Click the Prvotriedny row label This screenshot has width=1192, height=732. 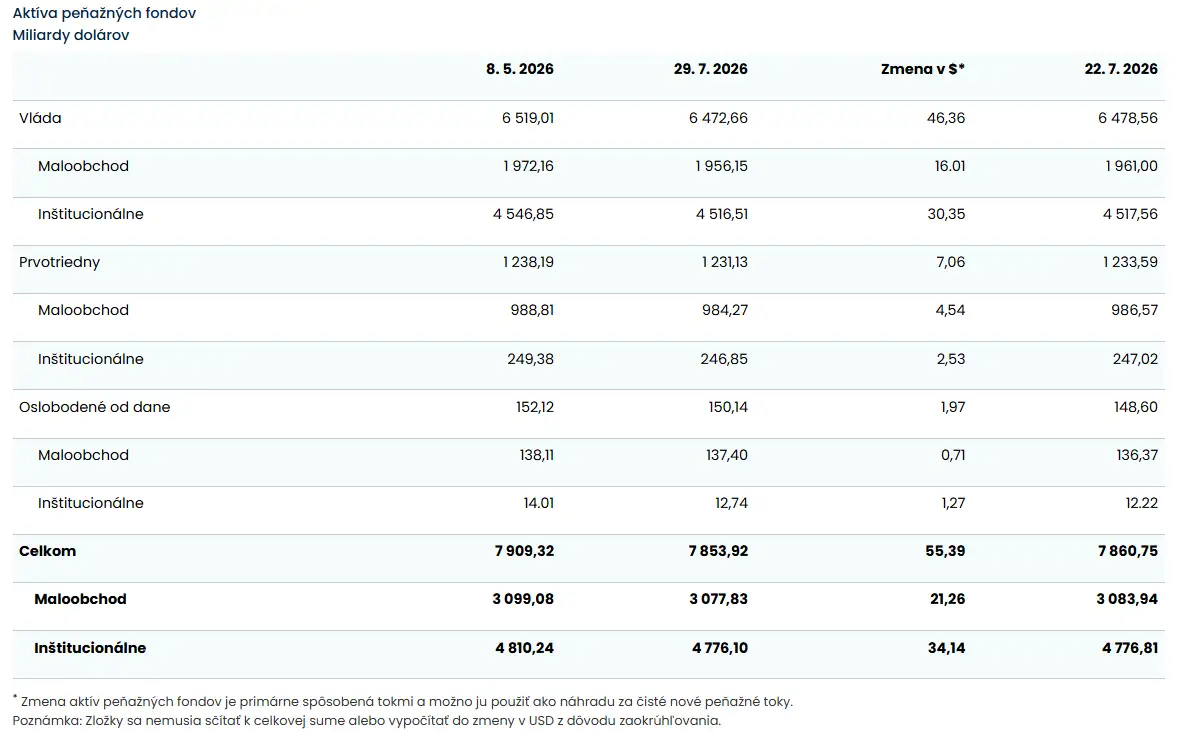pyautogui.click(x=59, y=262)
